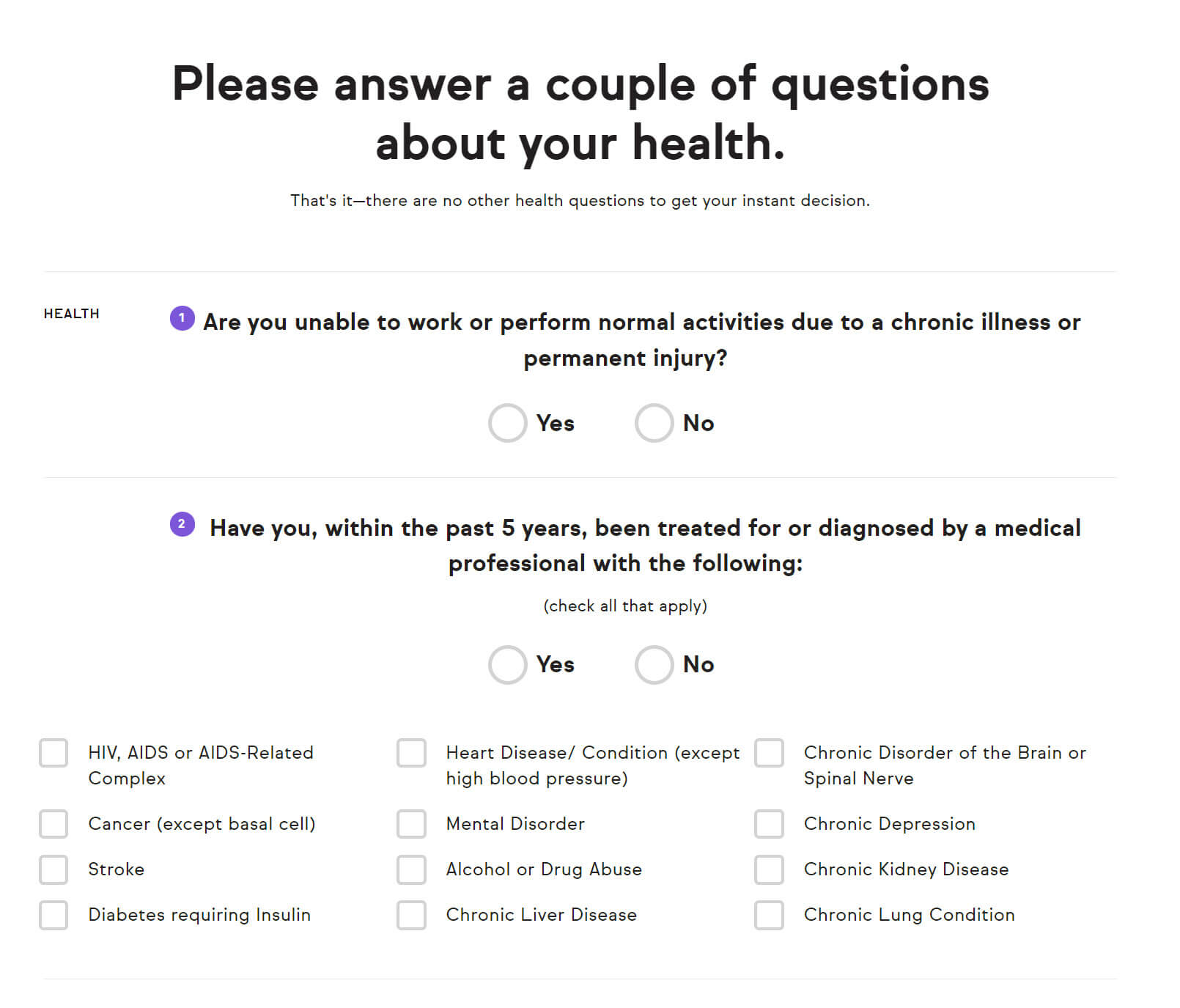Click the Chronic Lung Condition label text
This screenshot has width=1180, height=1008.
pyautogui.click(x=909, y=915)
